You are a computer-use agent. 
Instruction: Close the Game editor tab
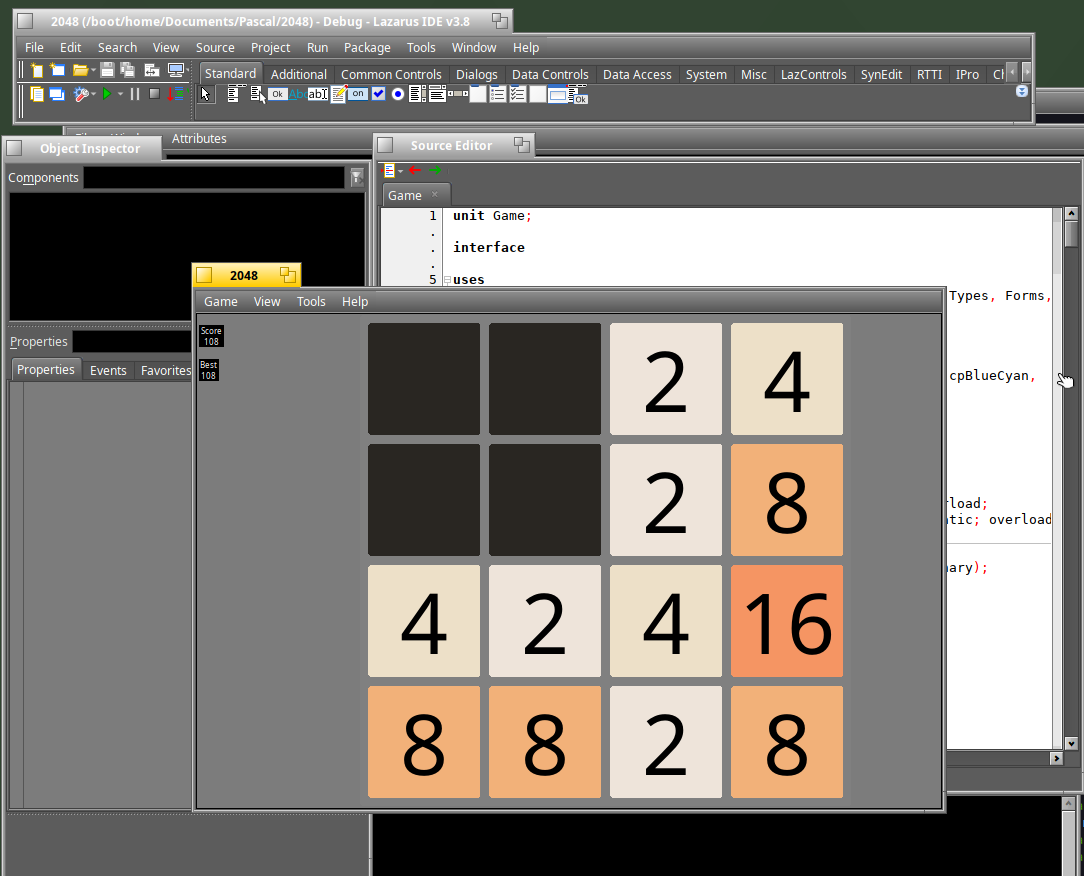click(x=435, y=195)
